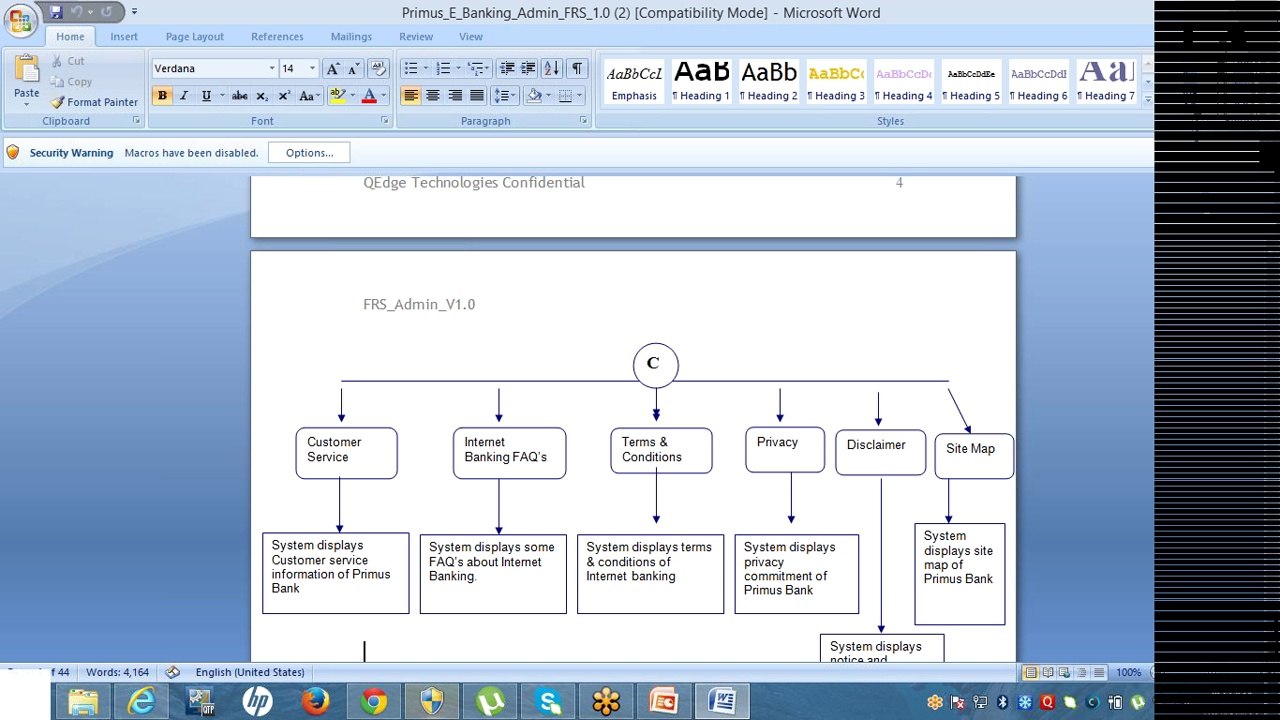
Task: Click the Office button logo
Action: [x=20, y=21]
